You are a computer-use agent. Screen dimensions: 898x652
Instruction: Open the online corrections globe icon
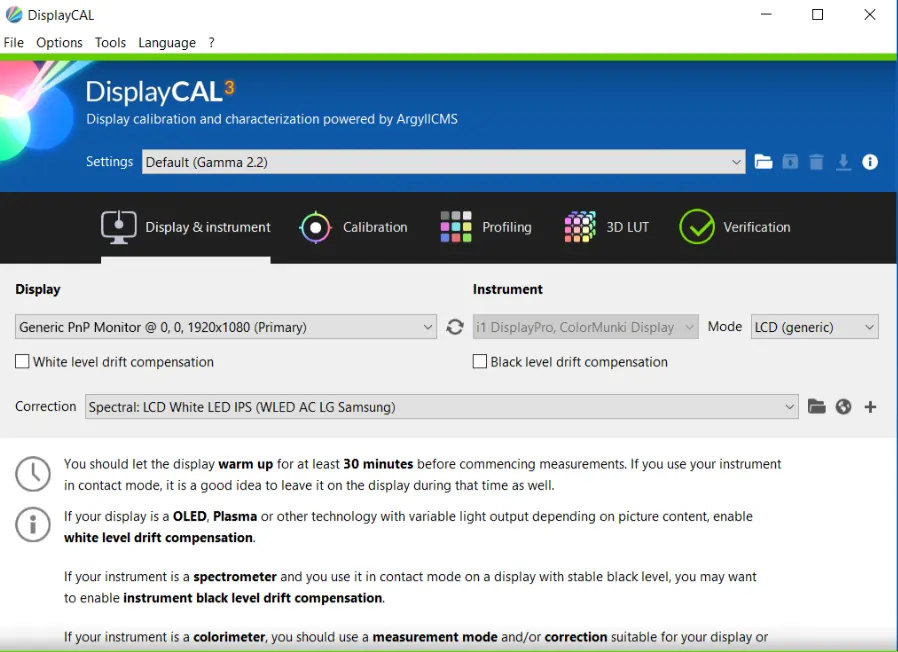[x=843, y=407]
